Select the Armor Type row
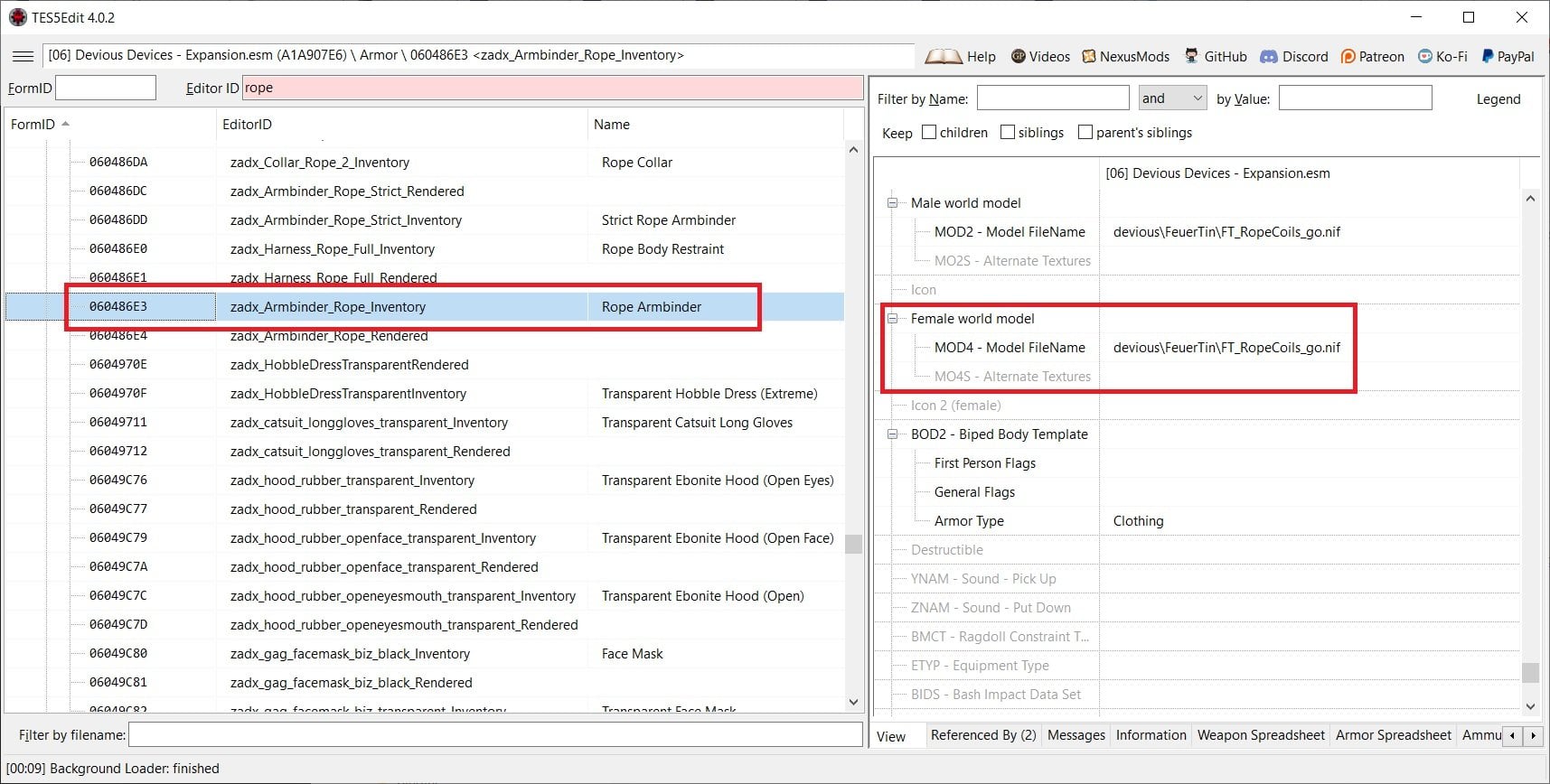 1198,521
